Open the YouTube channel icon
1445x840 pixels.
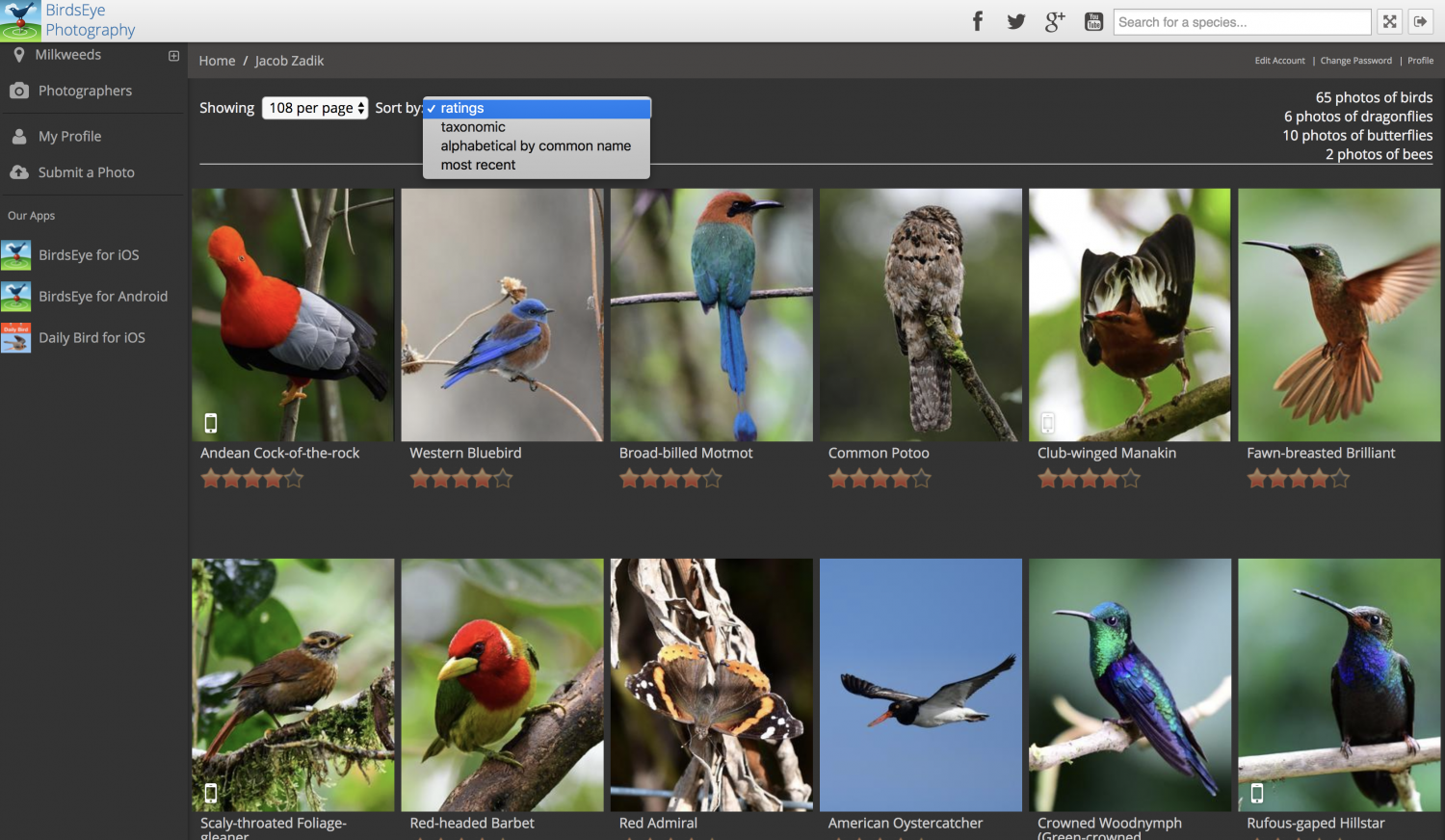point(1092,20)
